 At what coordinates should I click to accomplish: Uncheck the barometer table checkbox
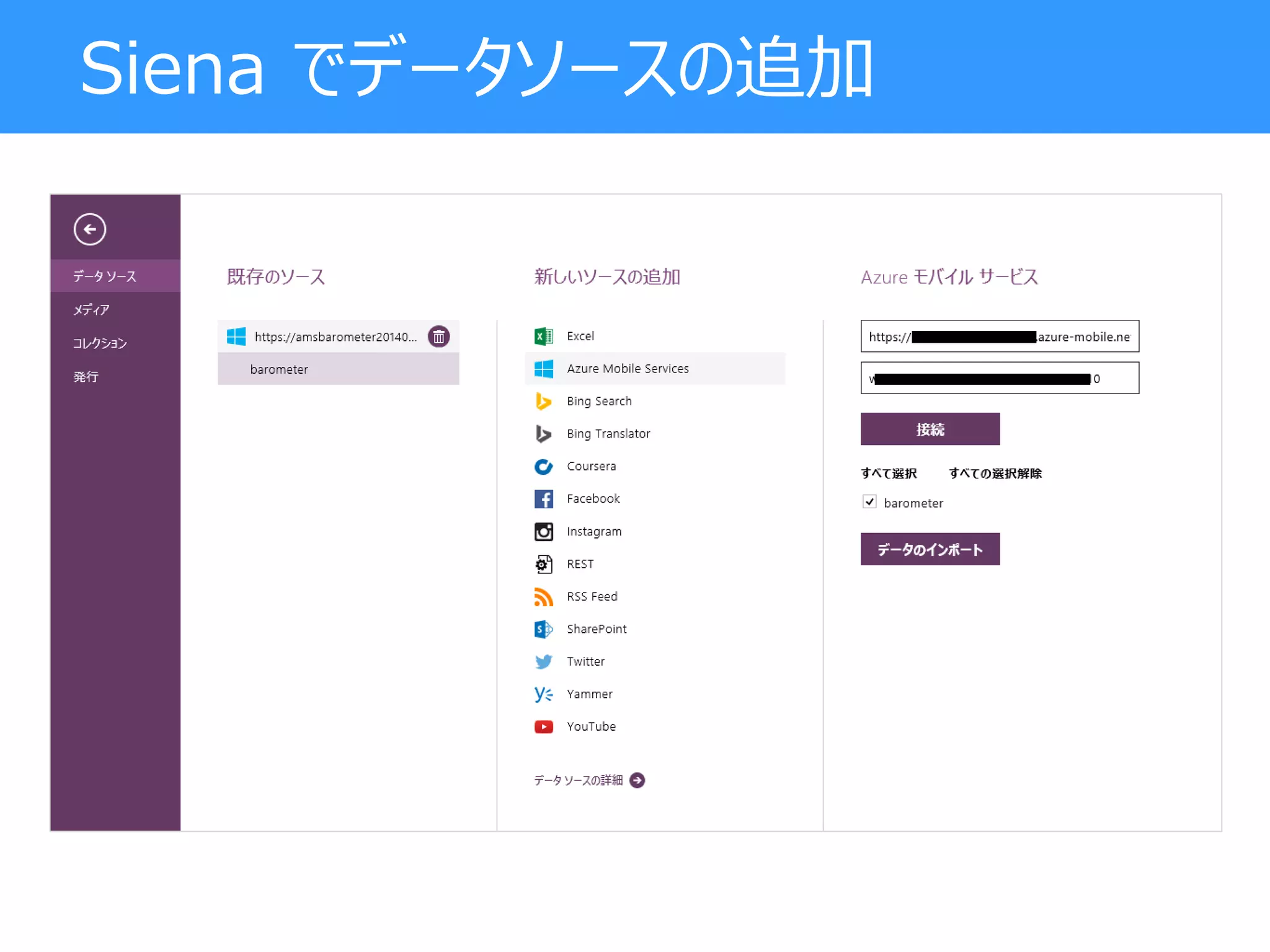[869, 501]
